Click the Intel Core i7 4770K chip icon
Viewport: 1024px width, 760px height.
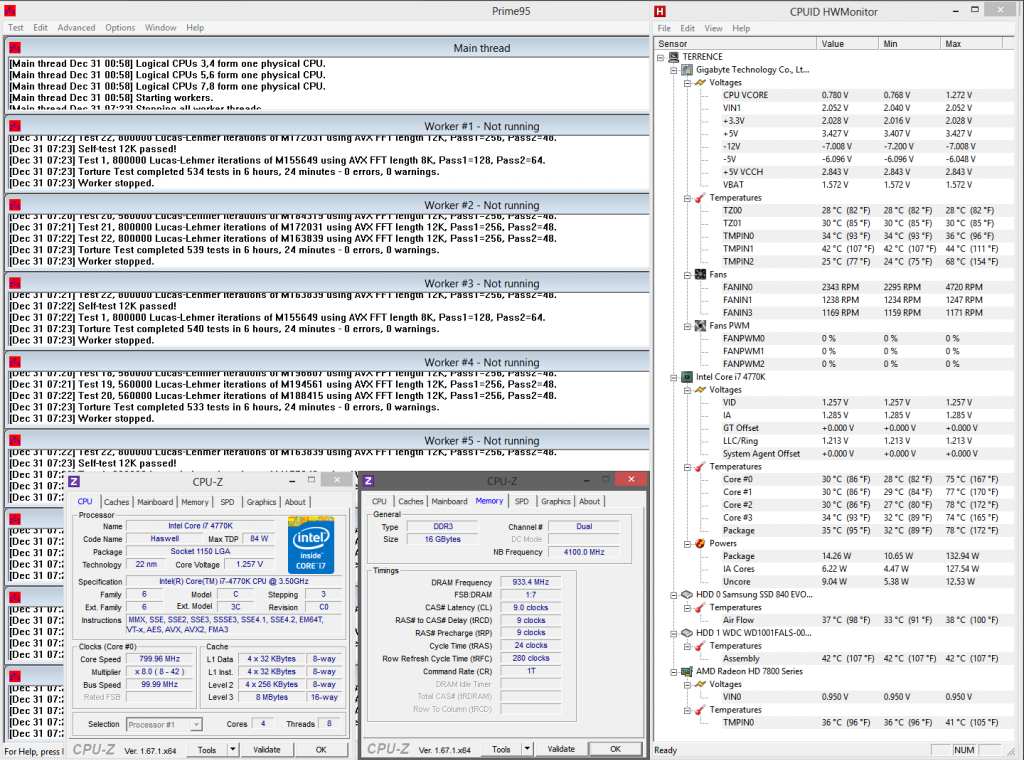686,377
